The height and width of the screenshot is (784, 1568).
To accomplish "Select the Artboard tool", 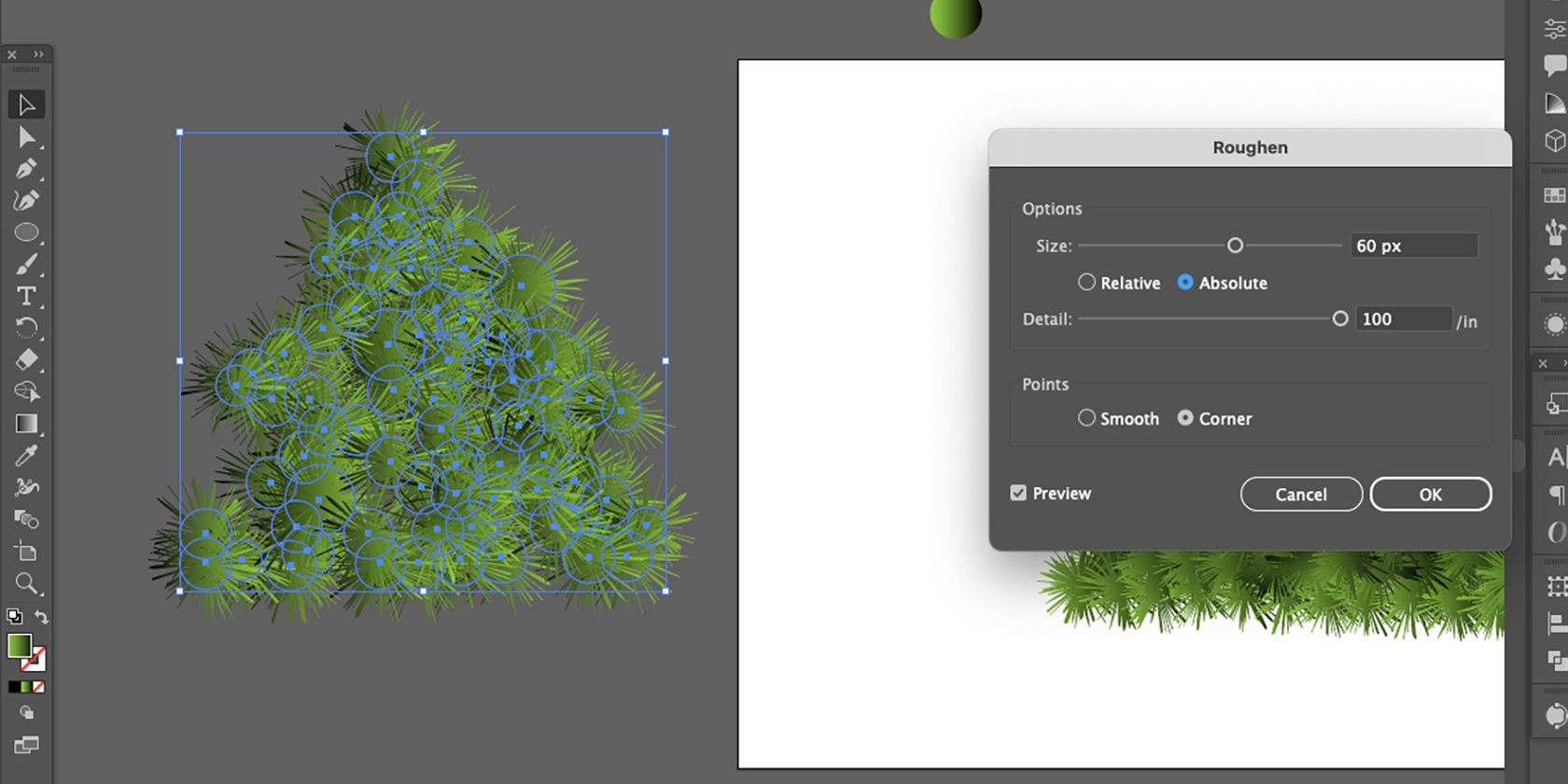I will 26,551.
